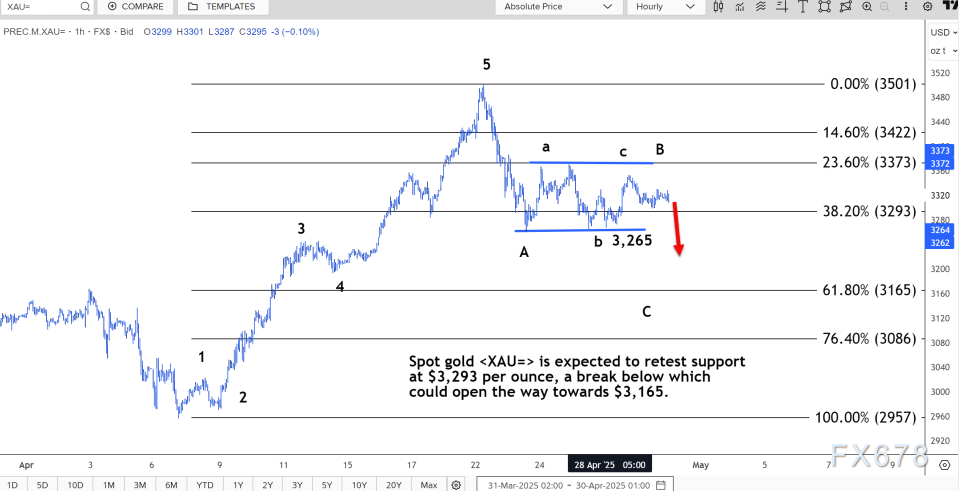Open the TEMPLATES button

(x=221, y=7)
